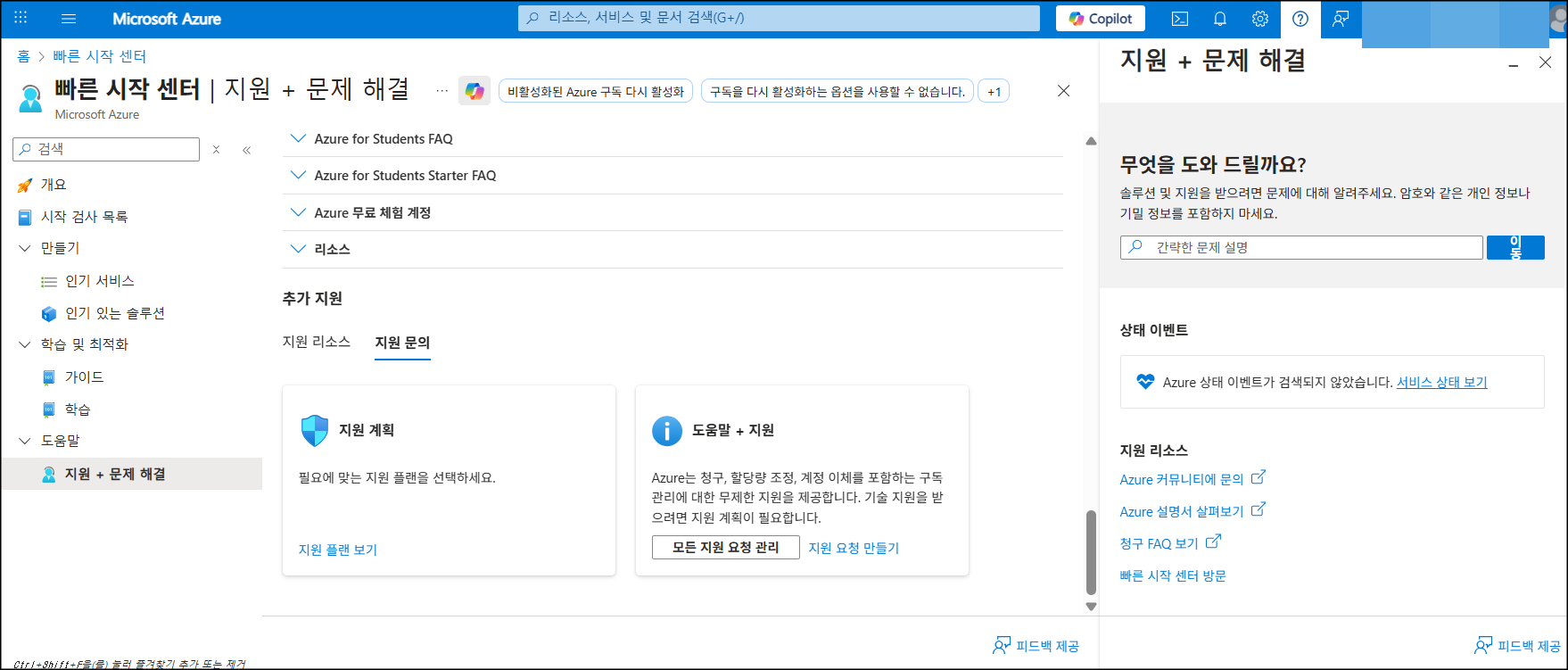Click the sidebar 검색 input field
The height and width of the screenshot is (670, 1568).
tap(106, 149)
